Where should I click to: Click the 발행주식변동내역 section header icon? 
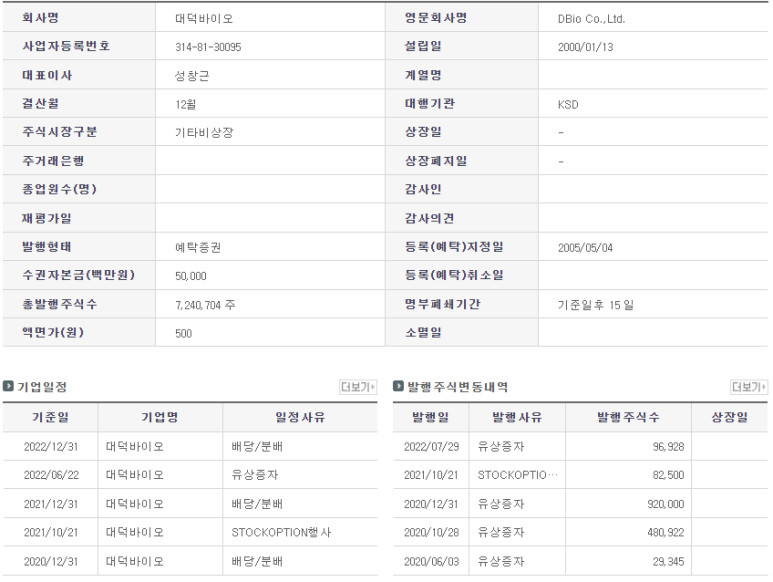(x=398, y=386)
